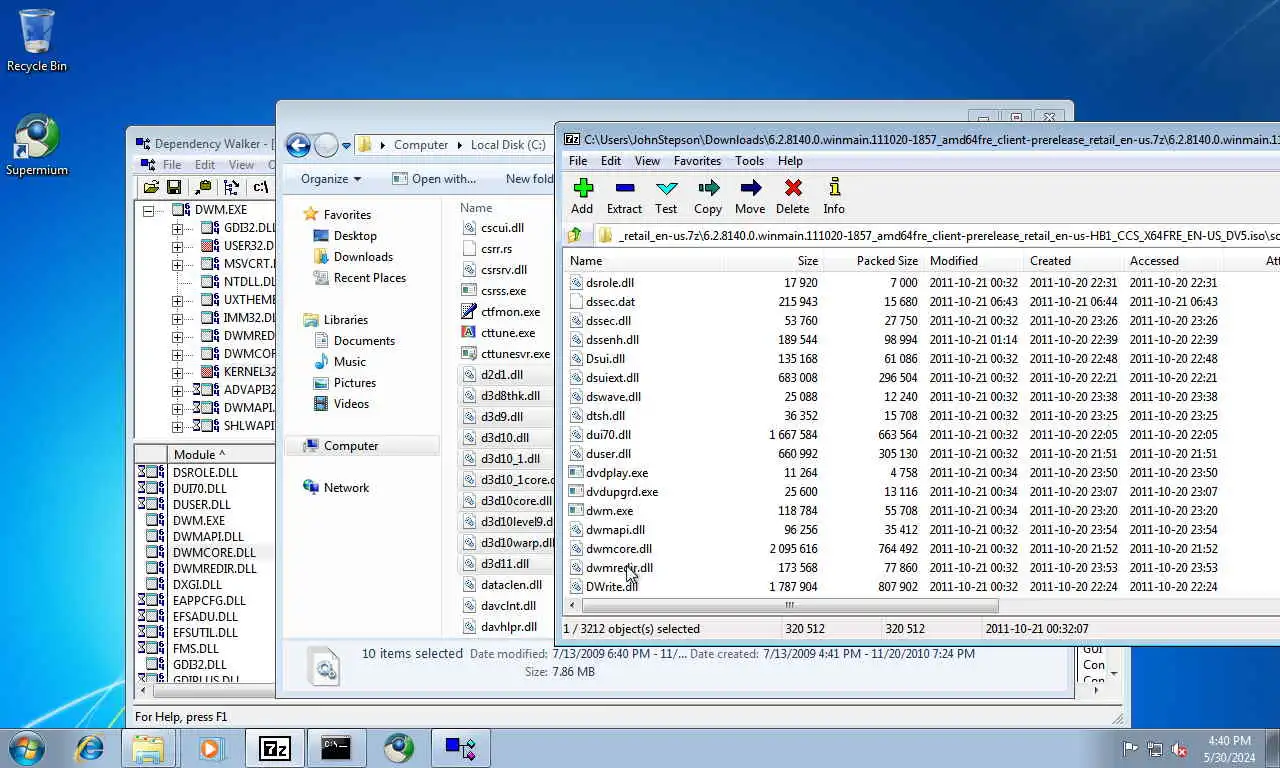Click the 7-Zip address path field
Screen dimensions: 1280x768
[938, 236]
